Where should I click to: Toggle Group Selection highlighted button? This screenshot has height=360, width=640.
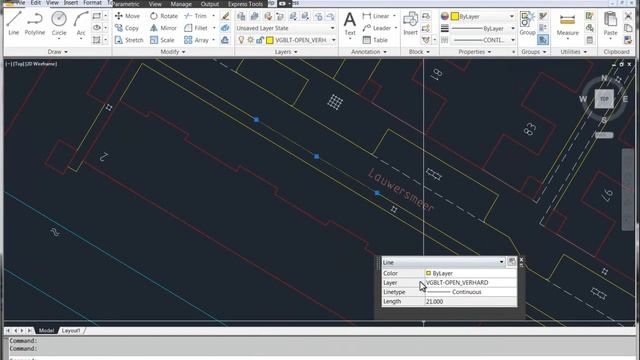[543, 40]
